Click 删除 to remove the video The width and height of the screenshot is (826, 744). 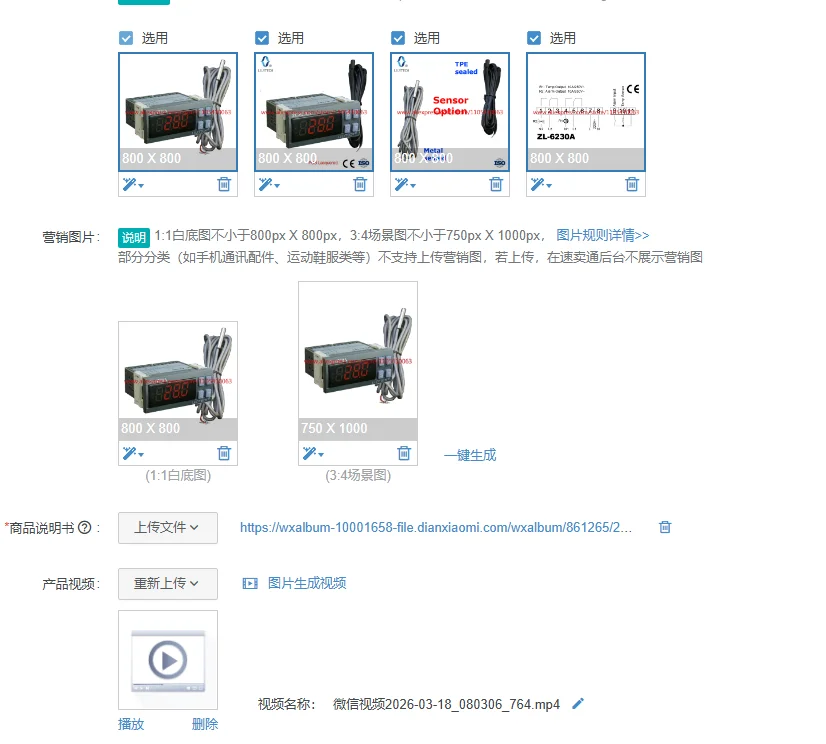coord(204,724)
